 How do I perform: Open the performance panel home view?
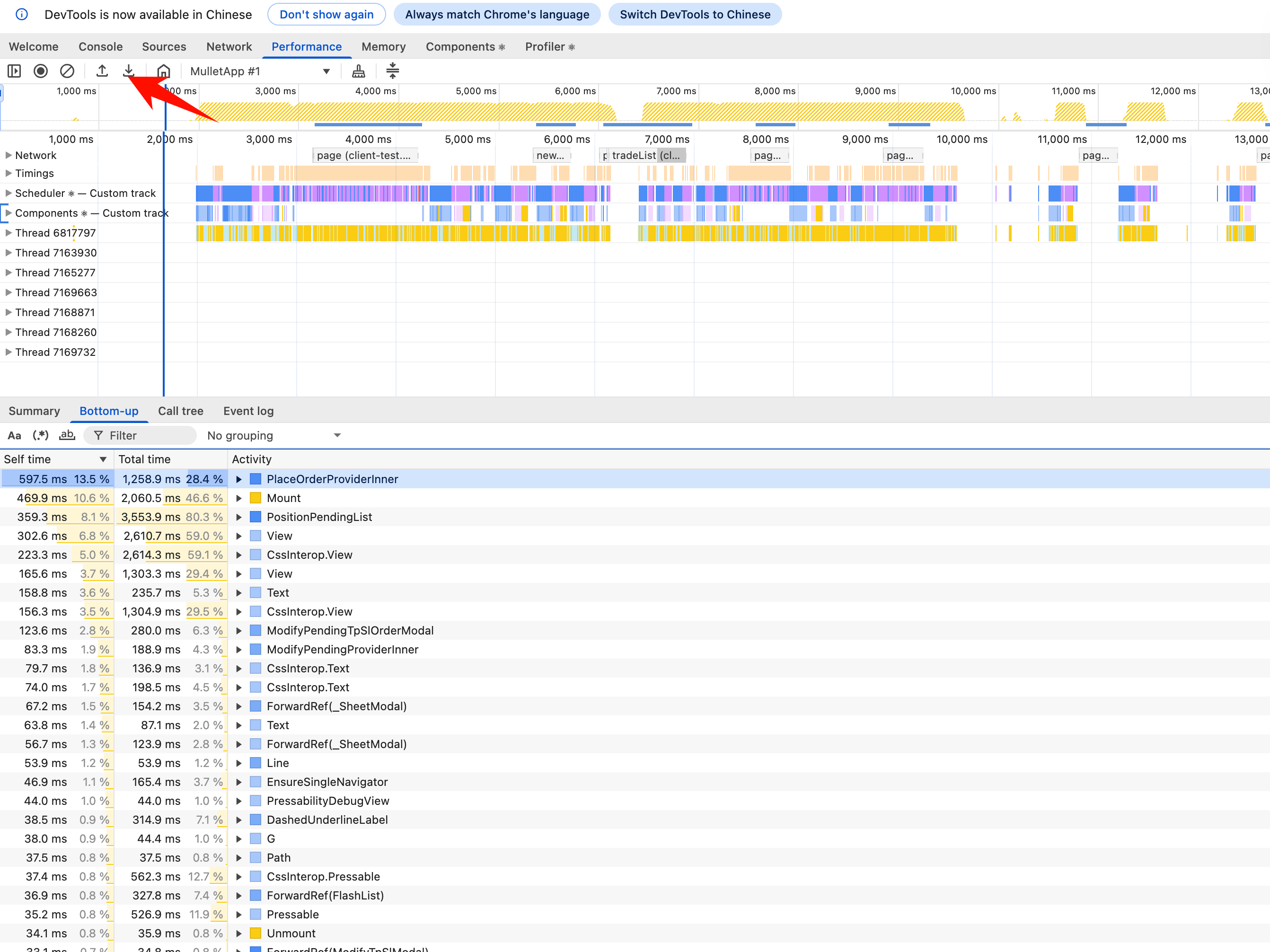tap(164, 71)
